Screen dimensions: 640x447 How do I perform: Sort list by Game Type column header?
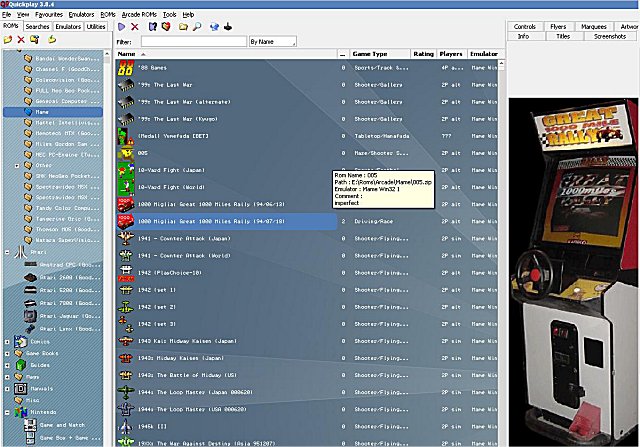coord(371,54)
